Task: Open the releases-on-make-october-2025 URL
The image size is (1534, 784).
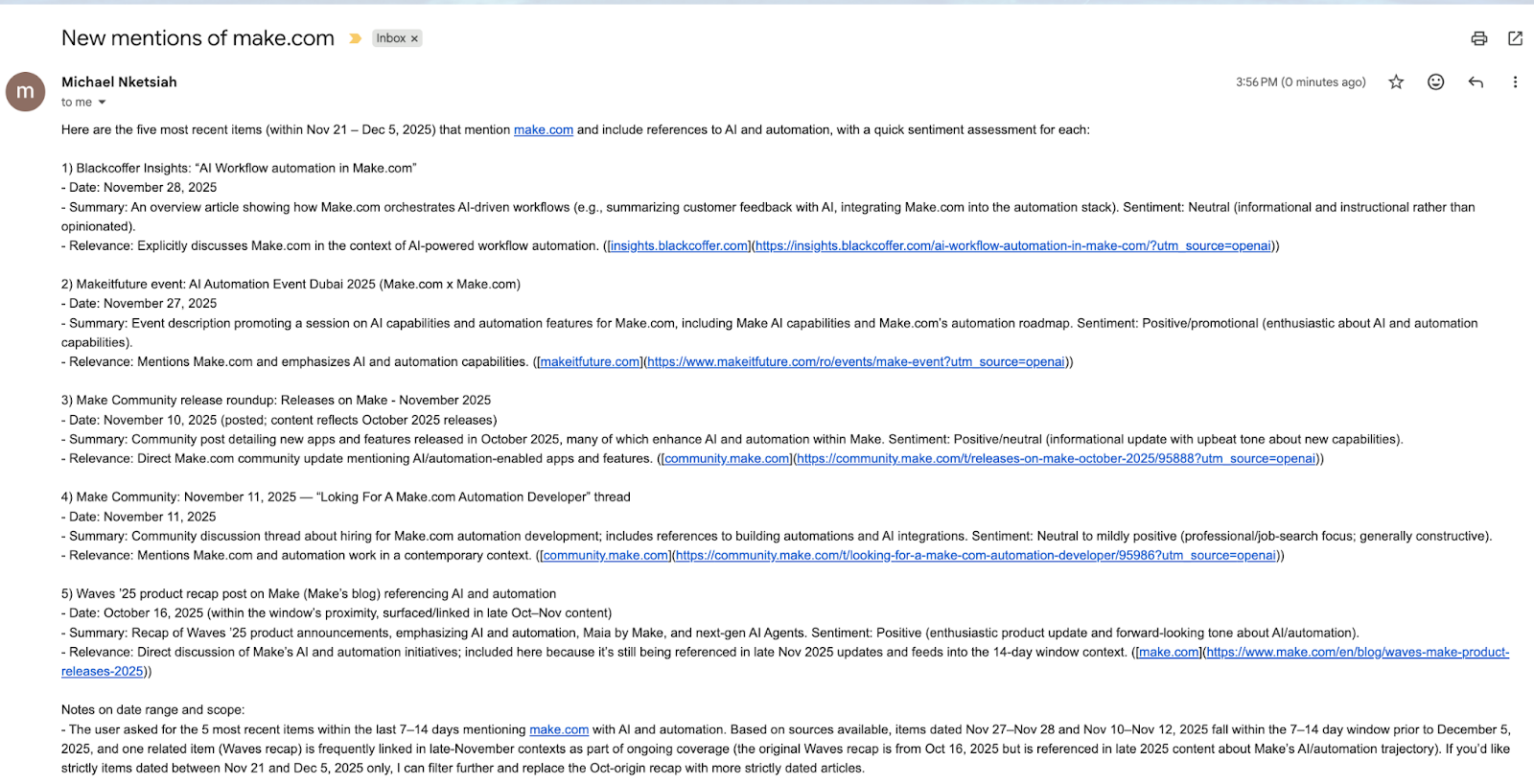Action: pyautogui.click(x=1057, y=459)
